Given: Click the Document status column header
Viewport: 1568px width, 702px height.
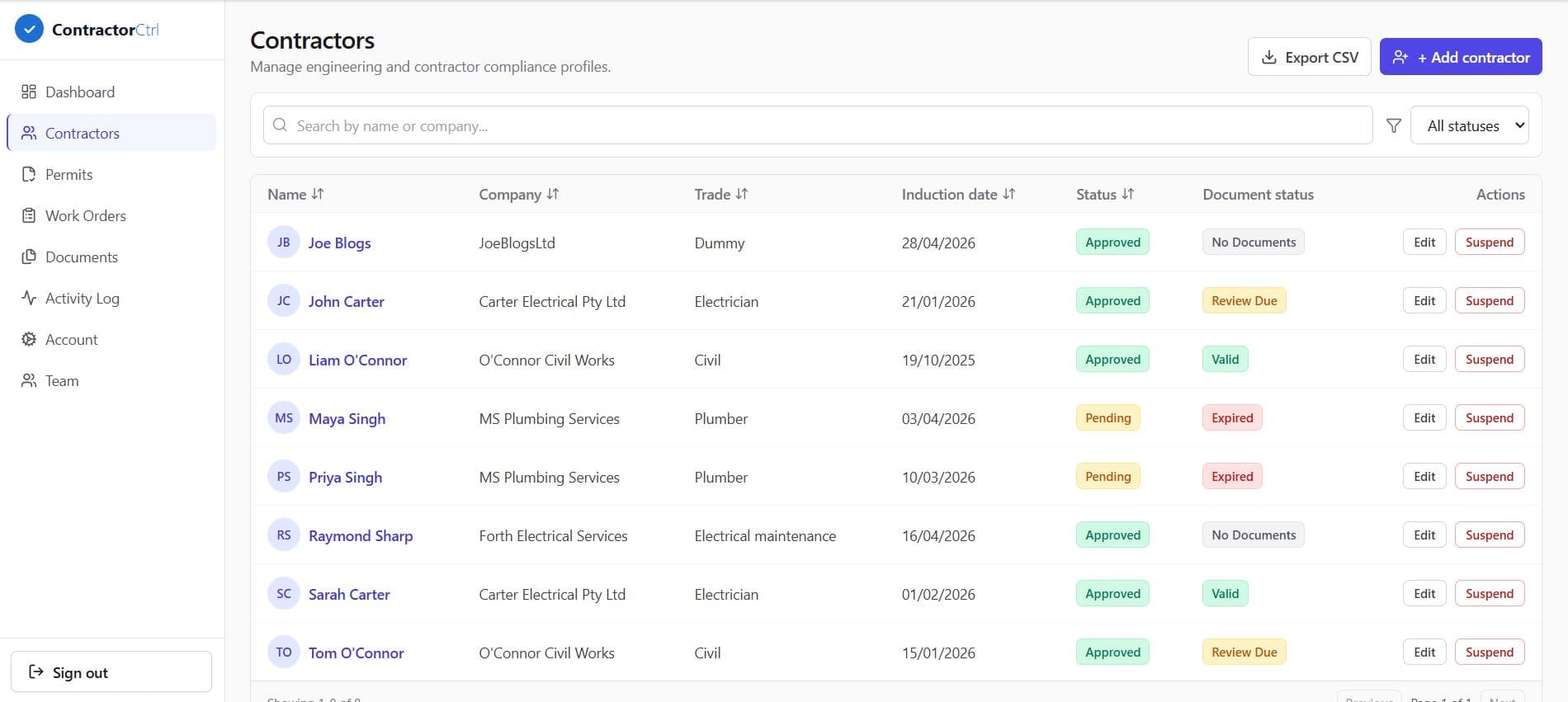Looking at the screenshot, I should click(x=1258, y=194).
